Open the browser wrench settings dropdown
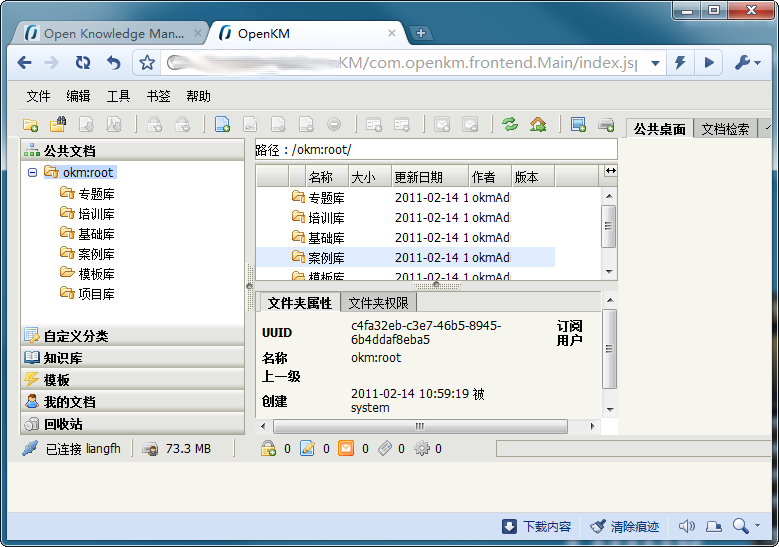The width and height of the screenshot is (779, 547). (748, 63)
